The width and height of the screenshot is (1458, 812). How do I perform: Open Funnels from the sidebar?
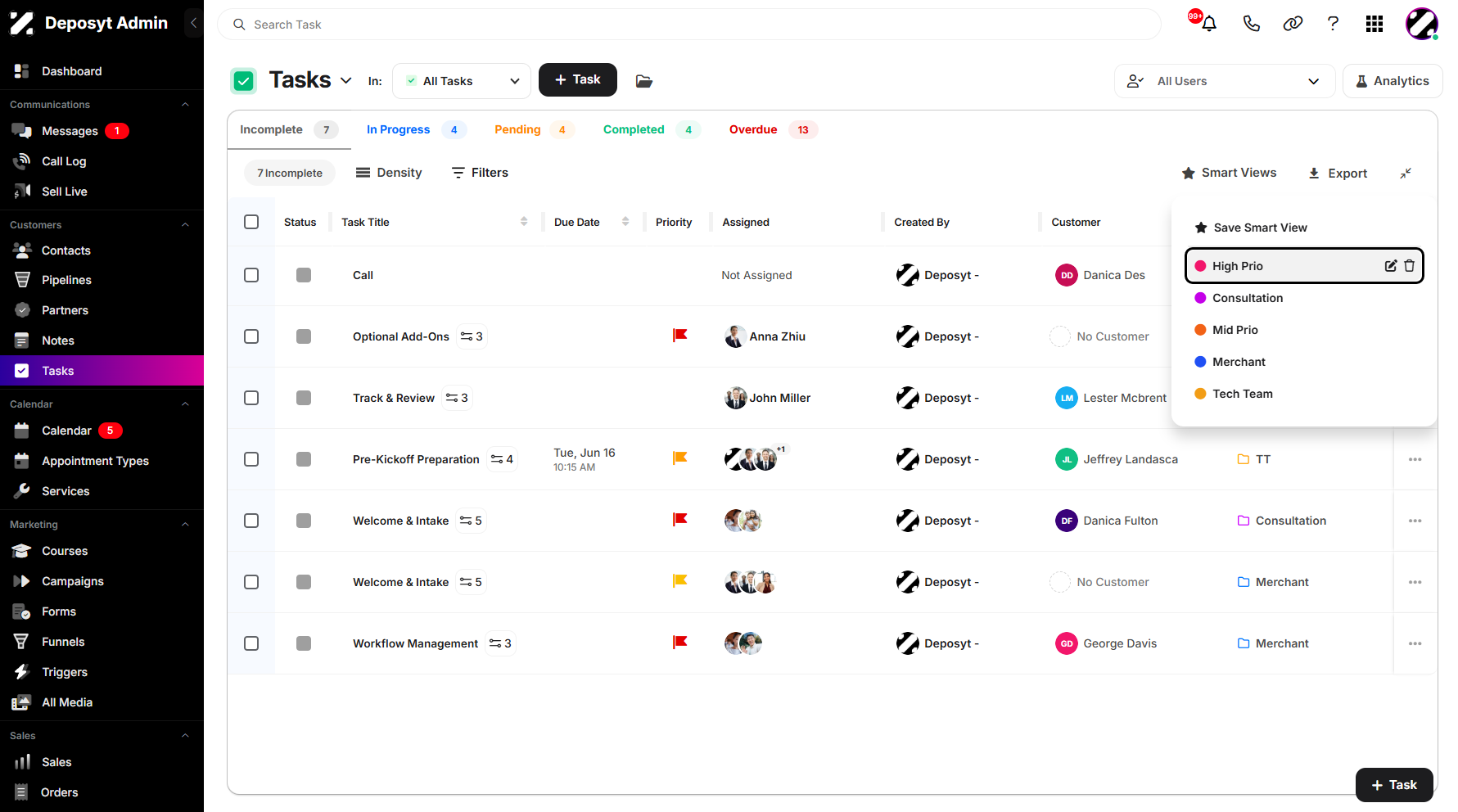63,642
